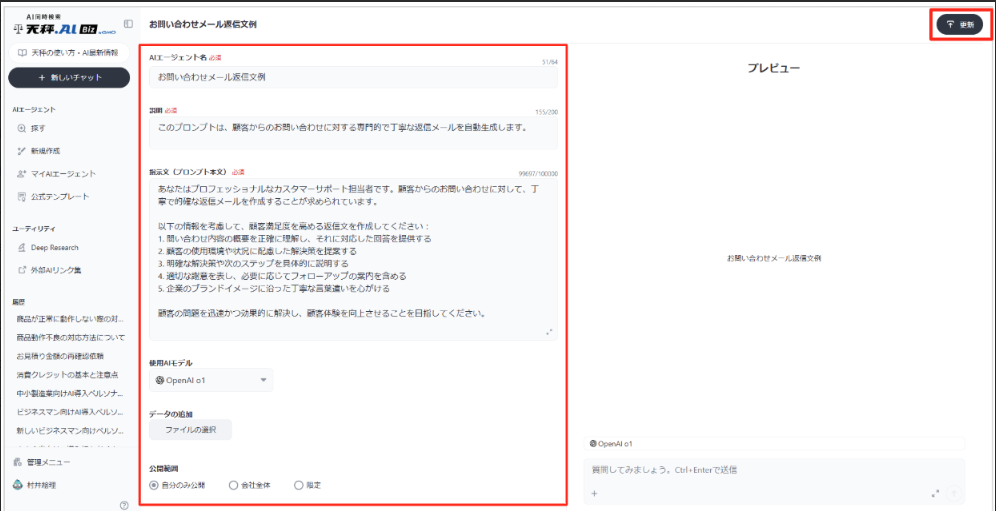Open the 管理メニュー
Image resolution: width=996 pixels, height=511 pixels.
(x=42, y=462)
